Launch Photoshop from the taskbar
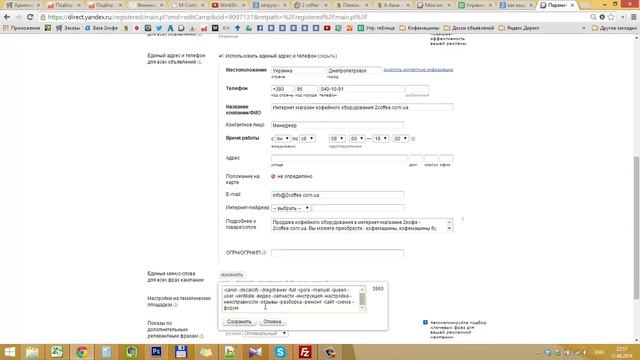640x360 pixels. click(x=156, y=352)
